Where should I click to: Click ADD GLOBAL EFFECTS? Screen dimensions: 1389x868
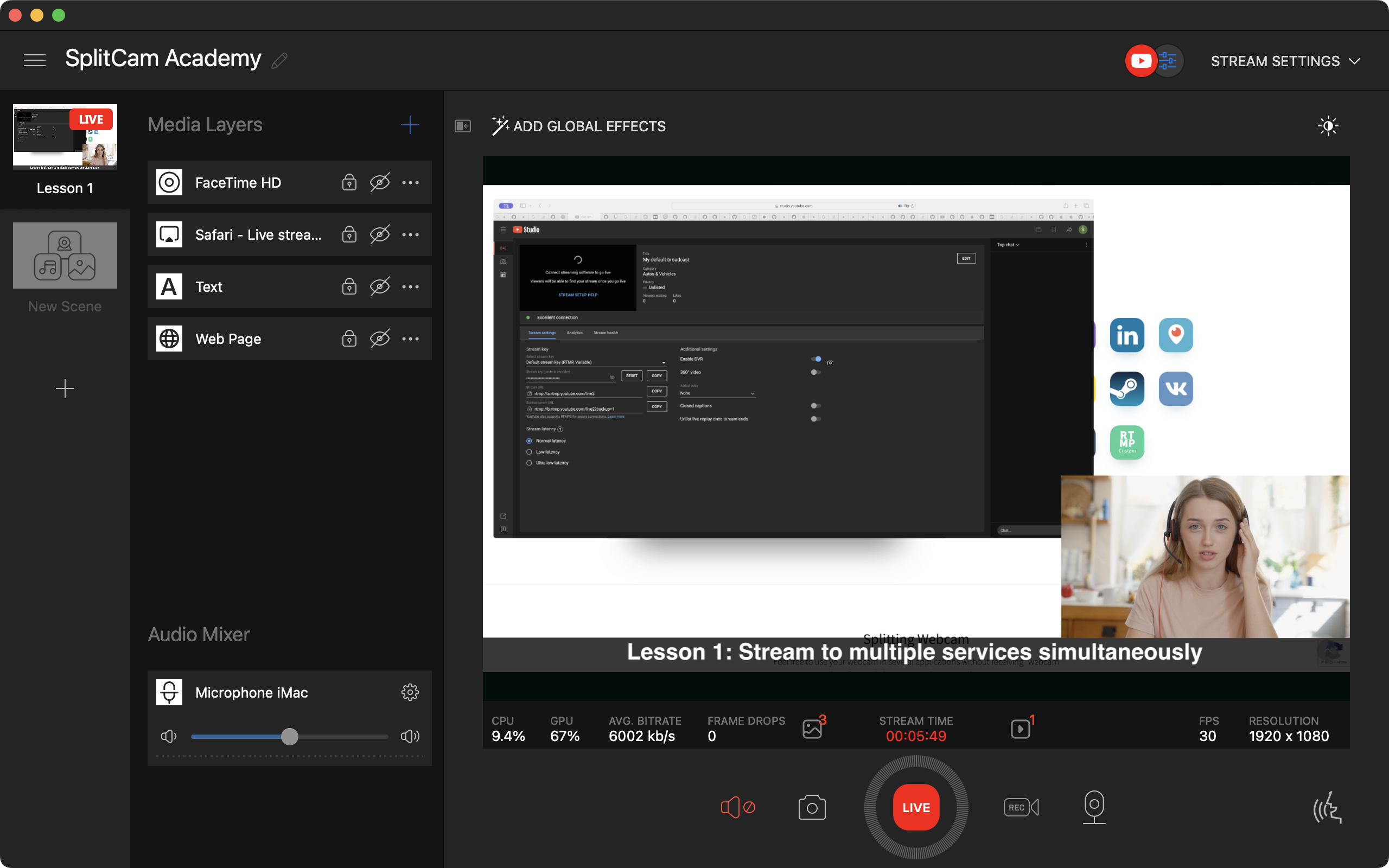(x=578, y=126)
